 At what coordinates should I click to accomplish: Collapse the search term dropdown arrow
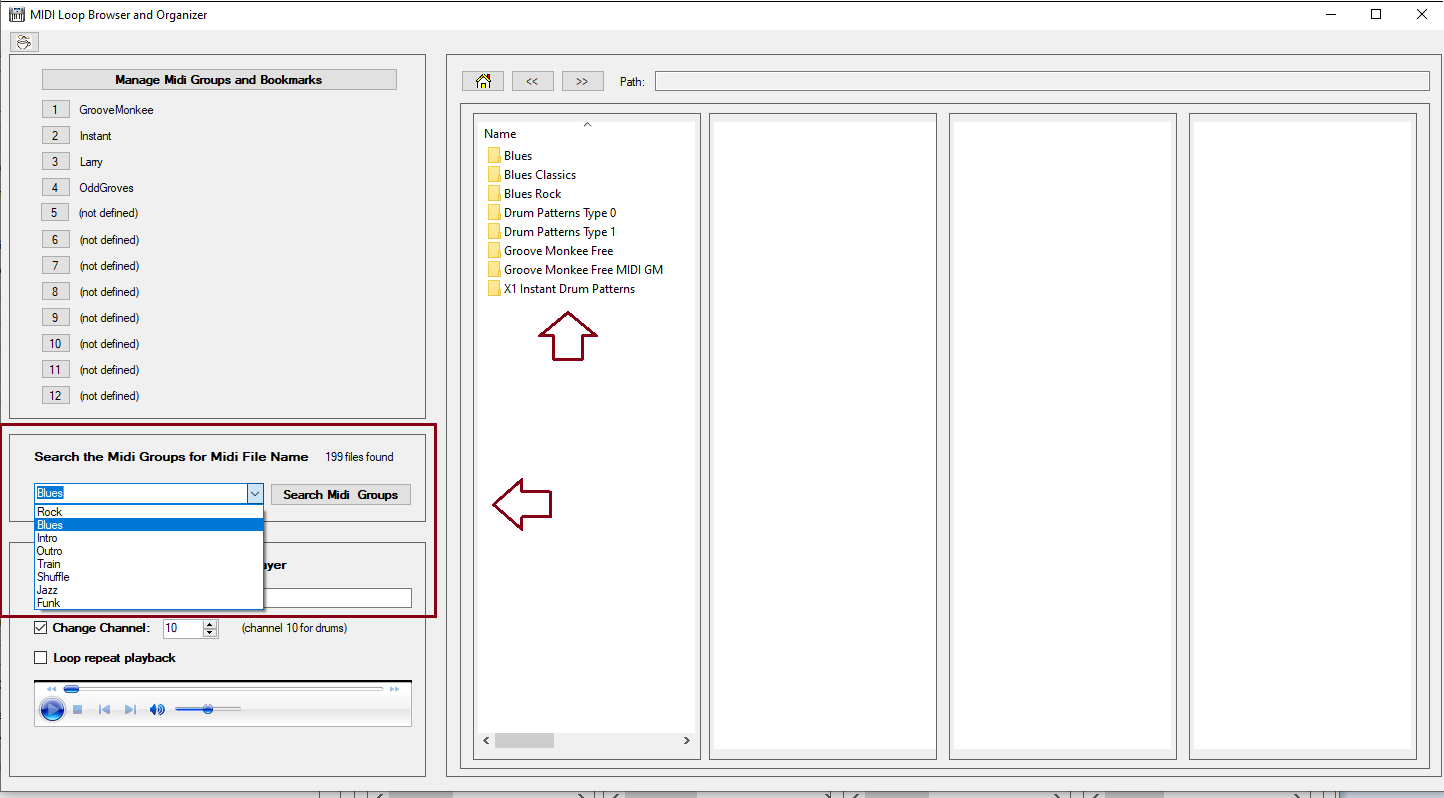click(254, 493)
